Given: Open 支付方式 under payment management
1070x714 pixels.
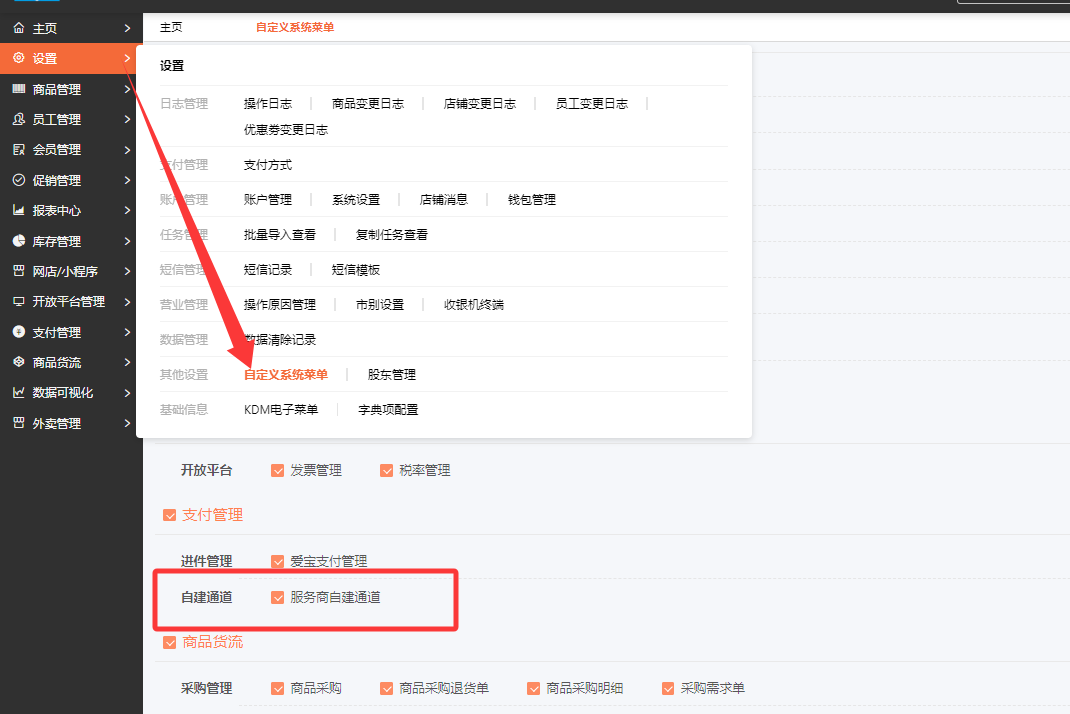Looking at the screenshot, I should pos(268,165).
